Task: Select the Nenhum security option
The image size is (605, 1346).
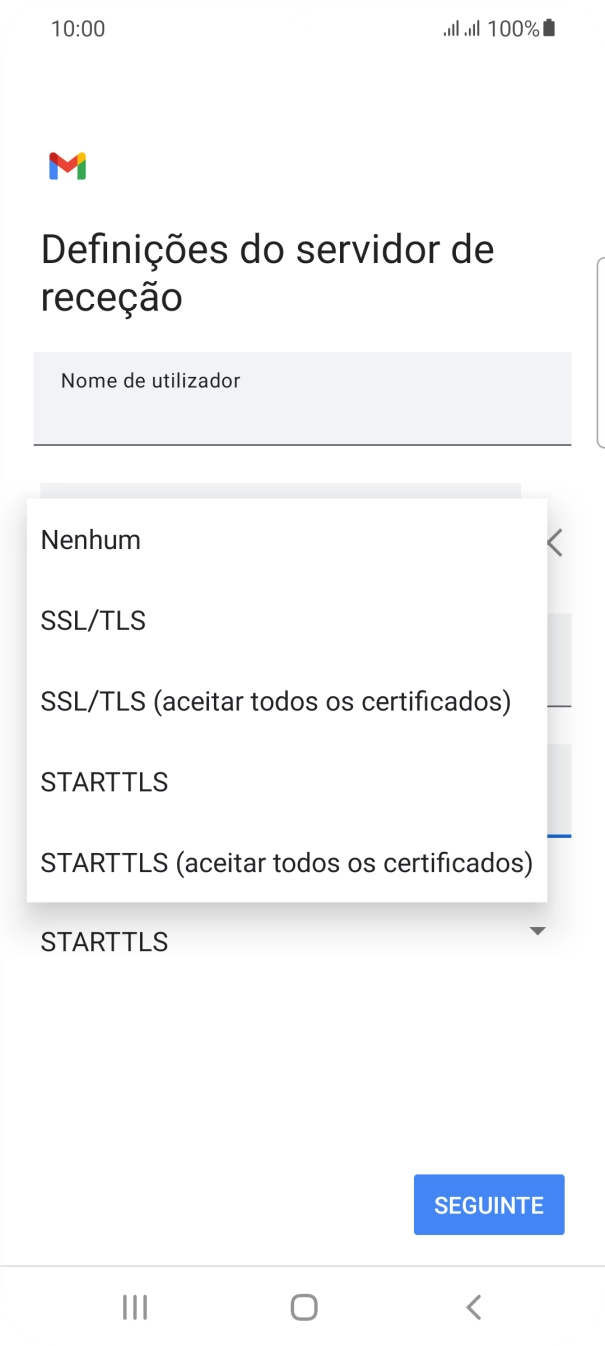Action: click(x=90, y=539)
